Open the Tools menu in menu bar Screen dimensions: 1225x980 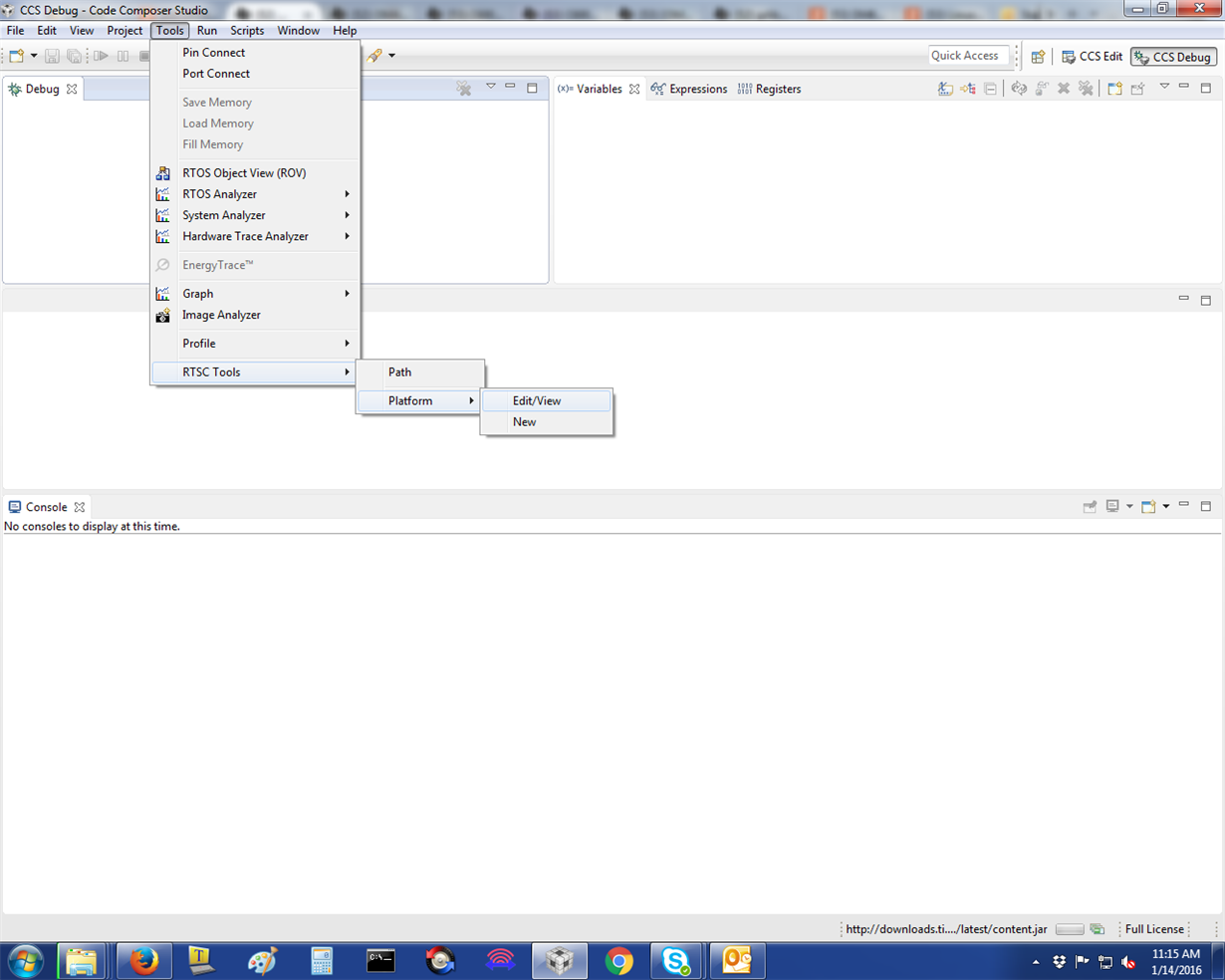point(170,31)
